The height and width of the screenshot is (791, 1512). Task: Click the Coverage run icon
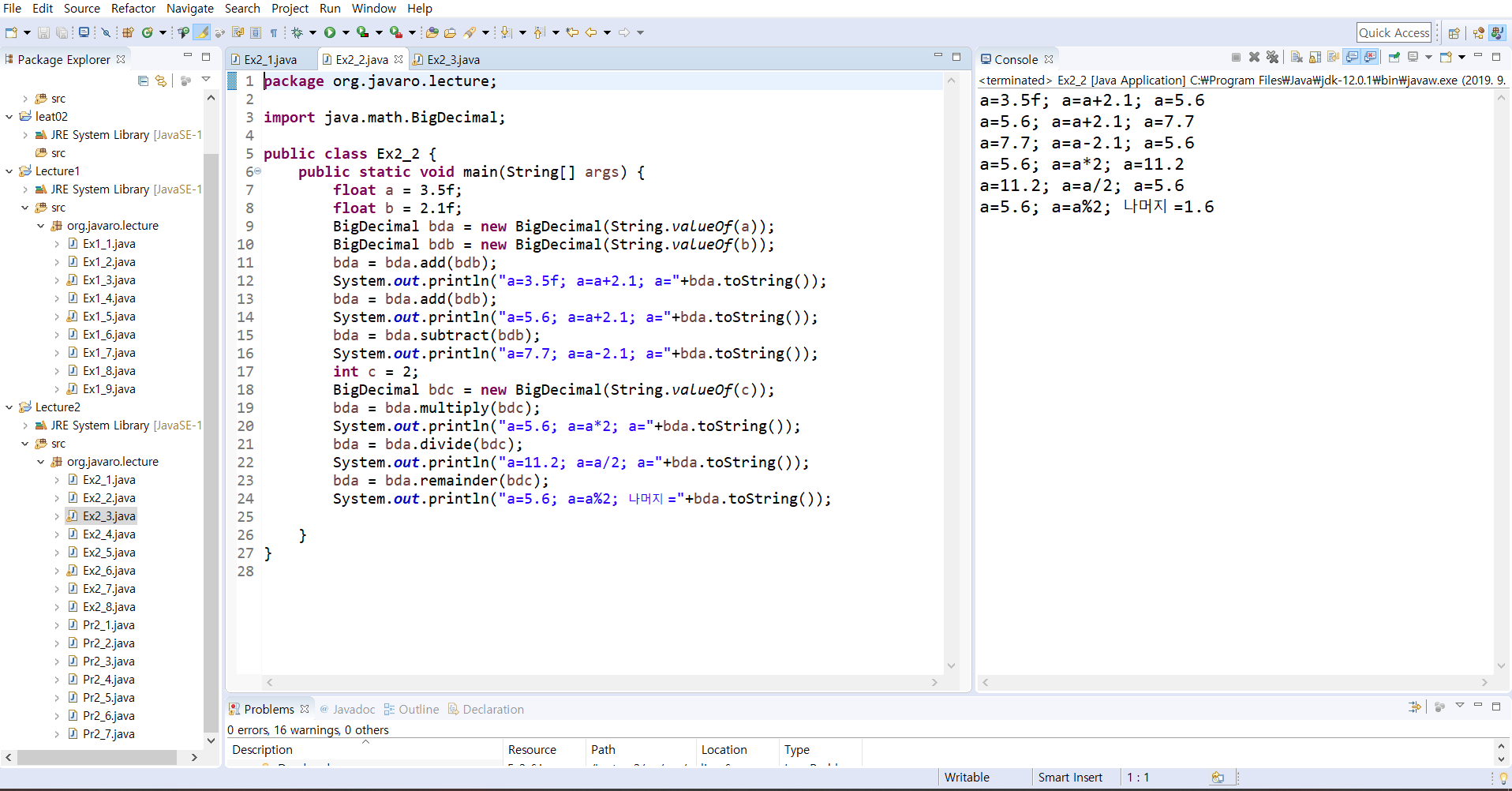pos(362,32)
